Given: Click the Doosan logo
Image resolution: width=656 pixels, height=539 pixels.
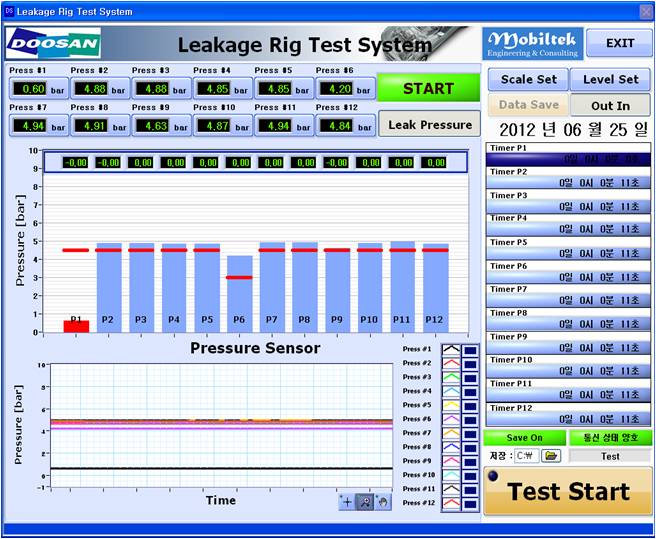Looking at the screenshot, I should [x=53, y=43].
